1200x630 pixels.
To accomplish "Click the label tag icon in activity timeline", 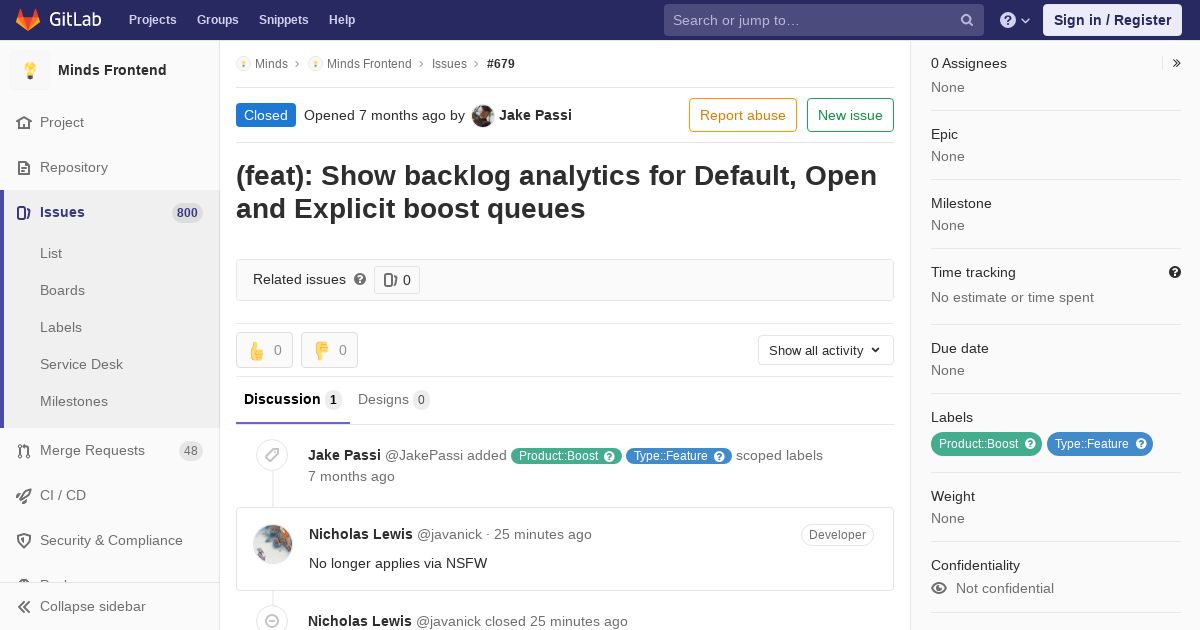I will click(272, 455).
